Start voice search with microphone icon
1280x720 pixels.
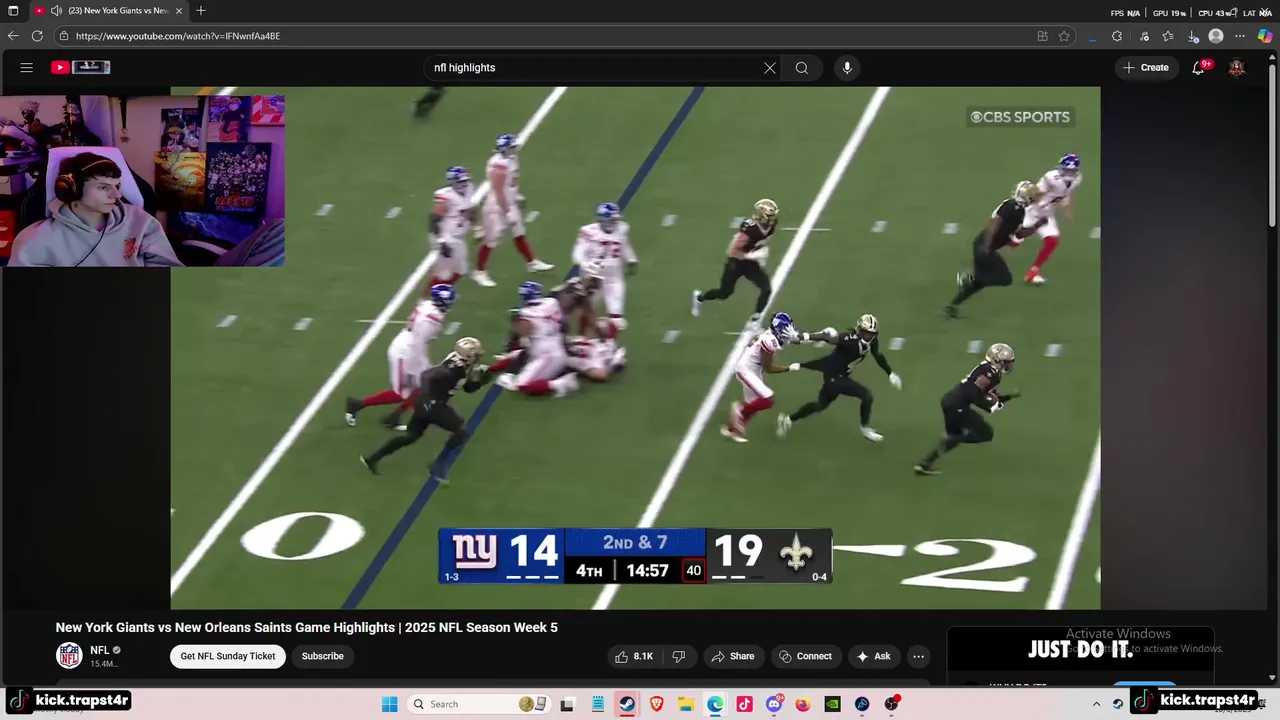coord(847,68)
